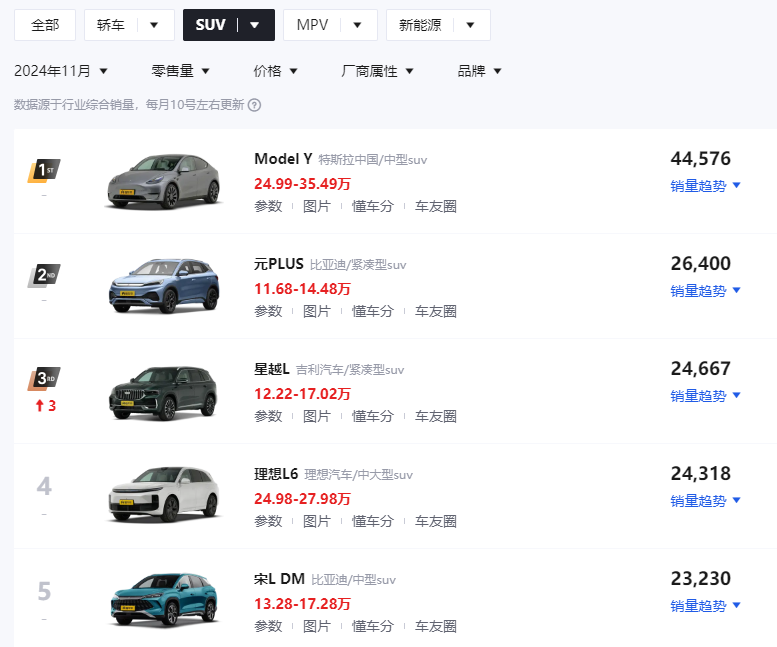The width and height of the screenshot is (777, 647).
Task: Open 车友圈 for 元PLUS
Action: pyautogui.click(x=436, y=311)
